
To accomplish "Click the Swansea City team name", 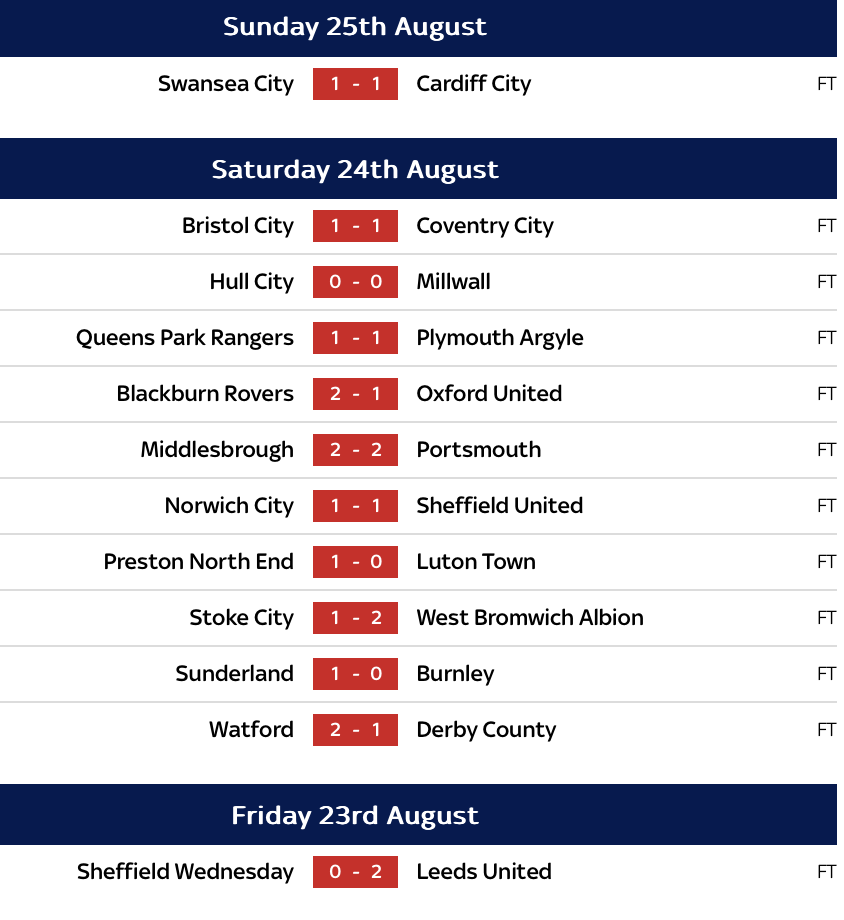I will [x=226, y=84].
